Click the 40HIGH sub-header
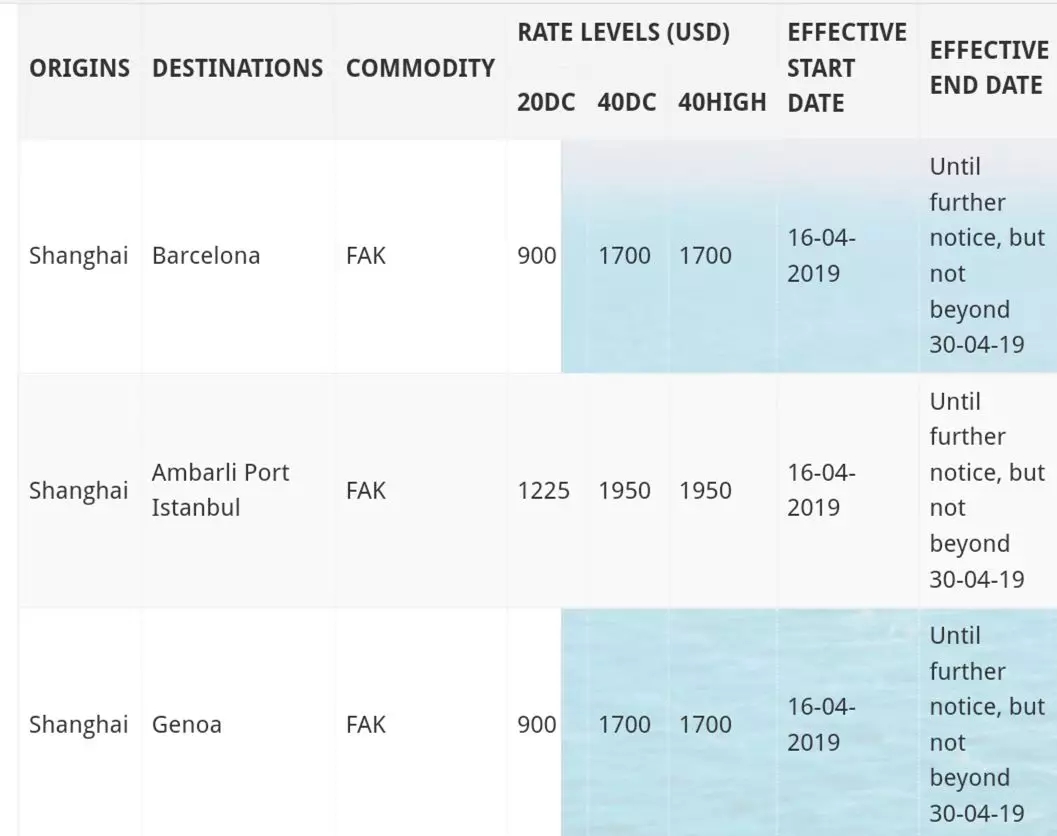Image resolution: width=1057 pixels, height=836 pixels. pyautogui.click(x=722, y=102)
